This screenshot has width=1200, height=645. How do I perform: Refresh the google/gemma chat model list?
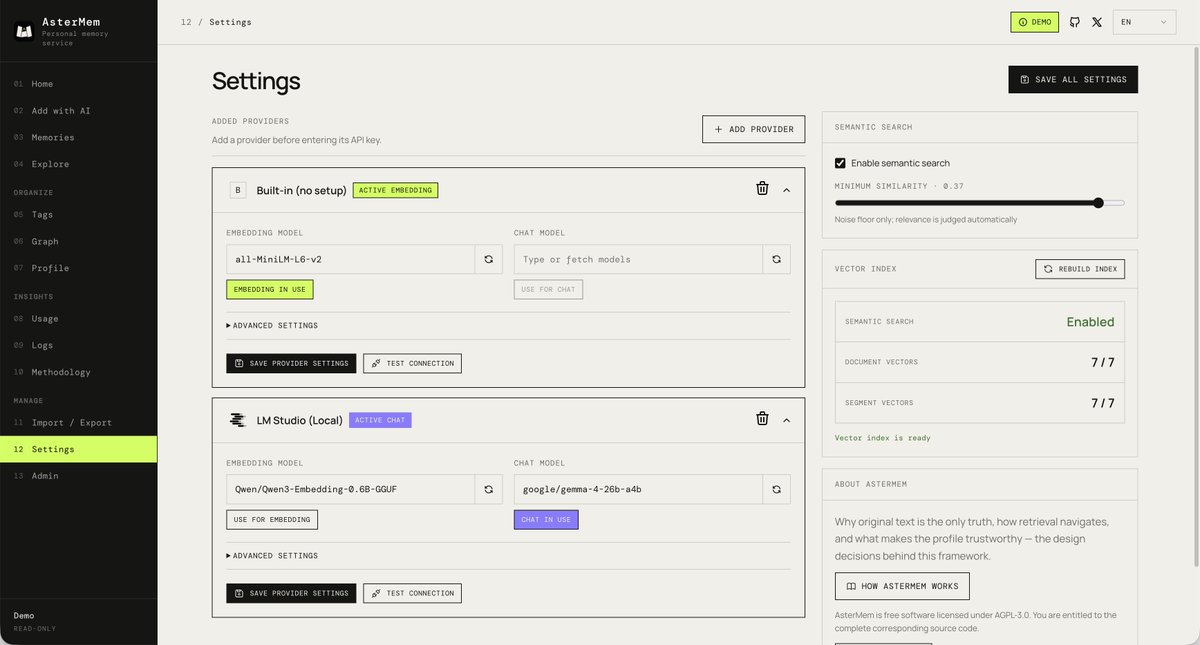point(776,489)
